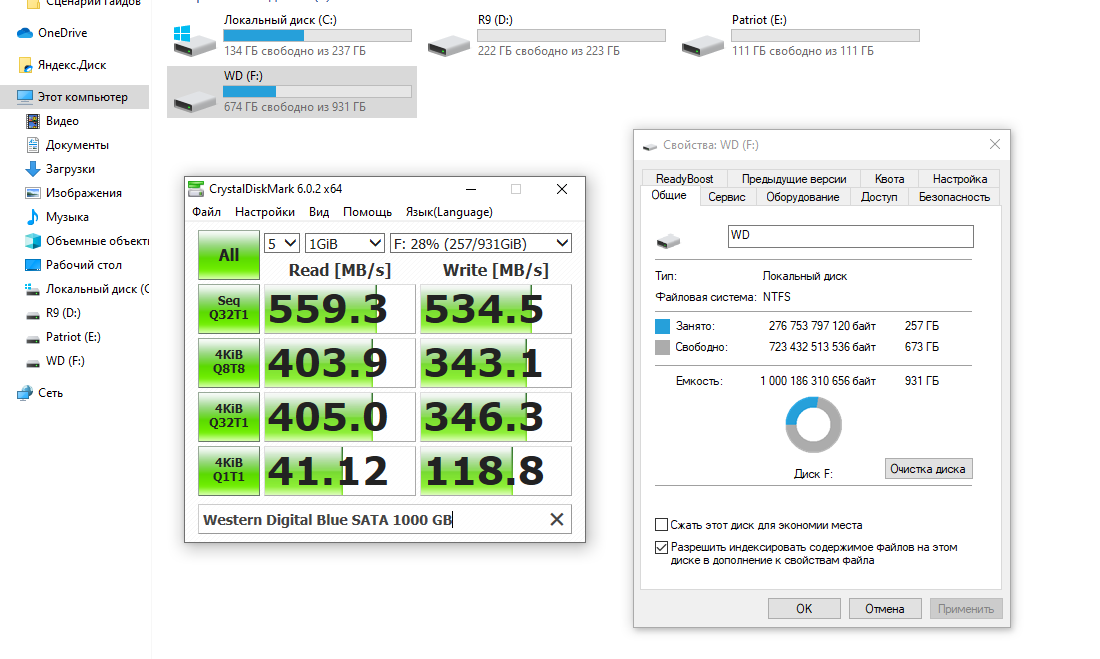This screenshot has width=1100, height=659.
Task: Open Локальный диск (C:) Windows drive icon
Action: 194,41
